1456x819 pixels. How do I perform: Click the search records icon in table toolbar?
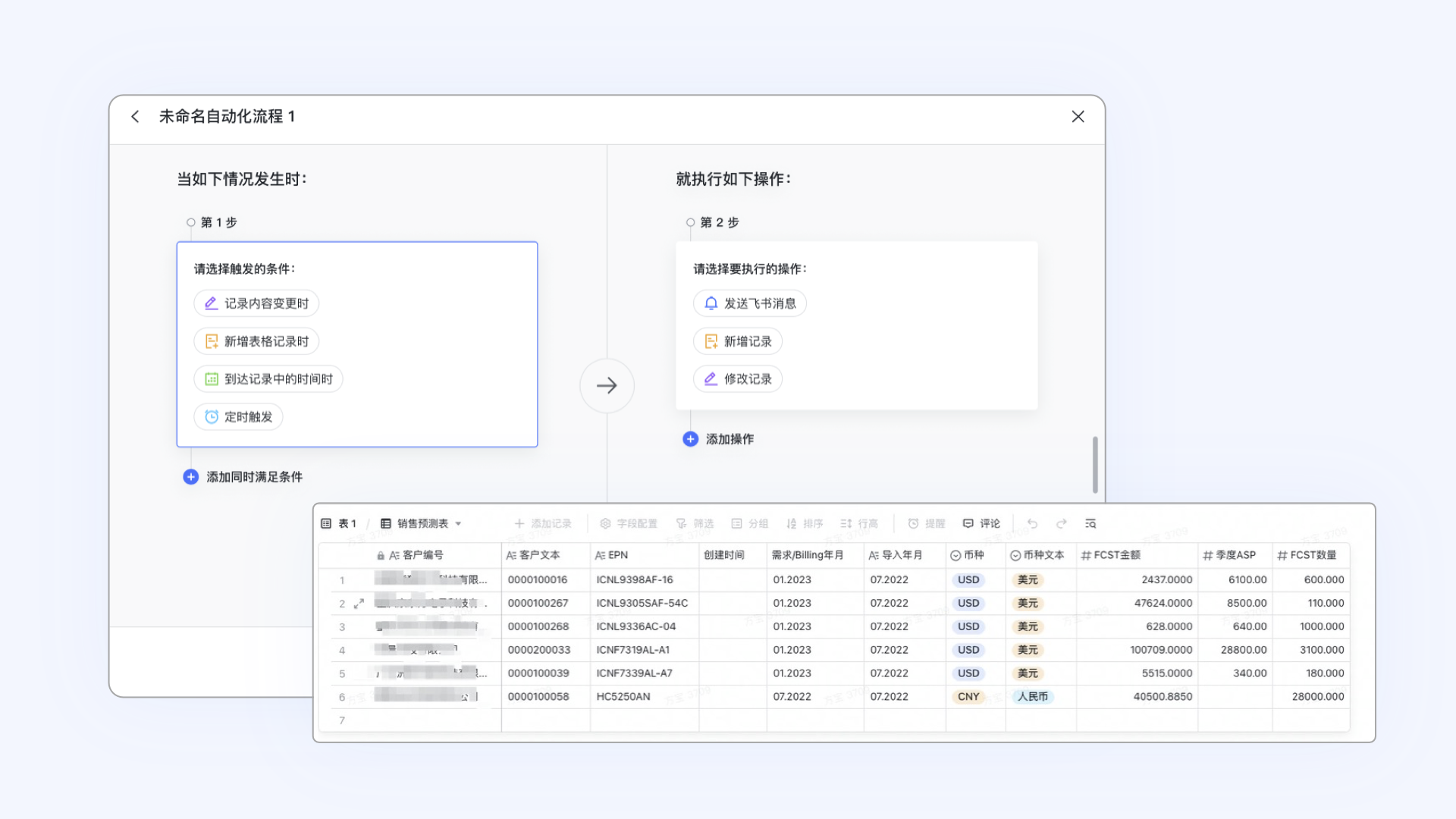1090,523
